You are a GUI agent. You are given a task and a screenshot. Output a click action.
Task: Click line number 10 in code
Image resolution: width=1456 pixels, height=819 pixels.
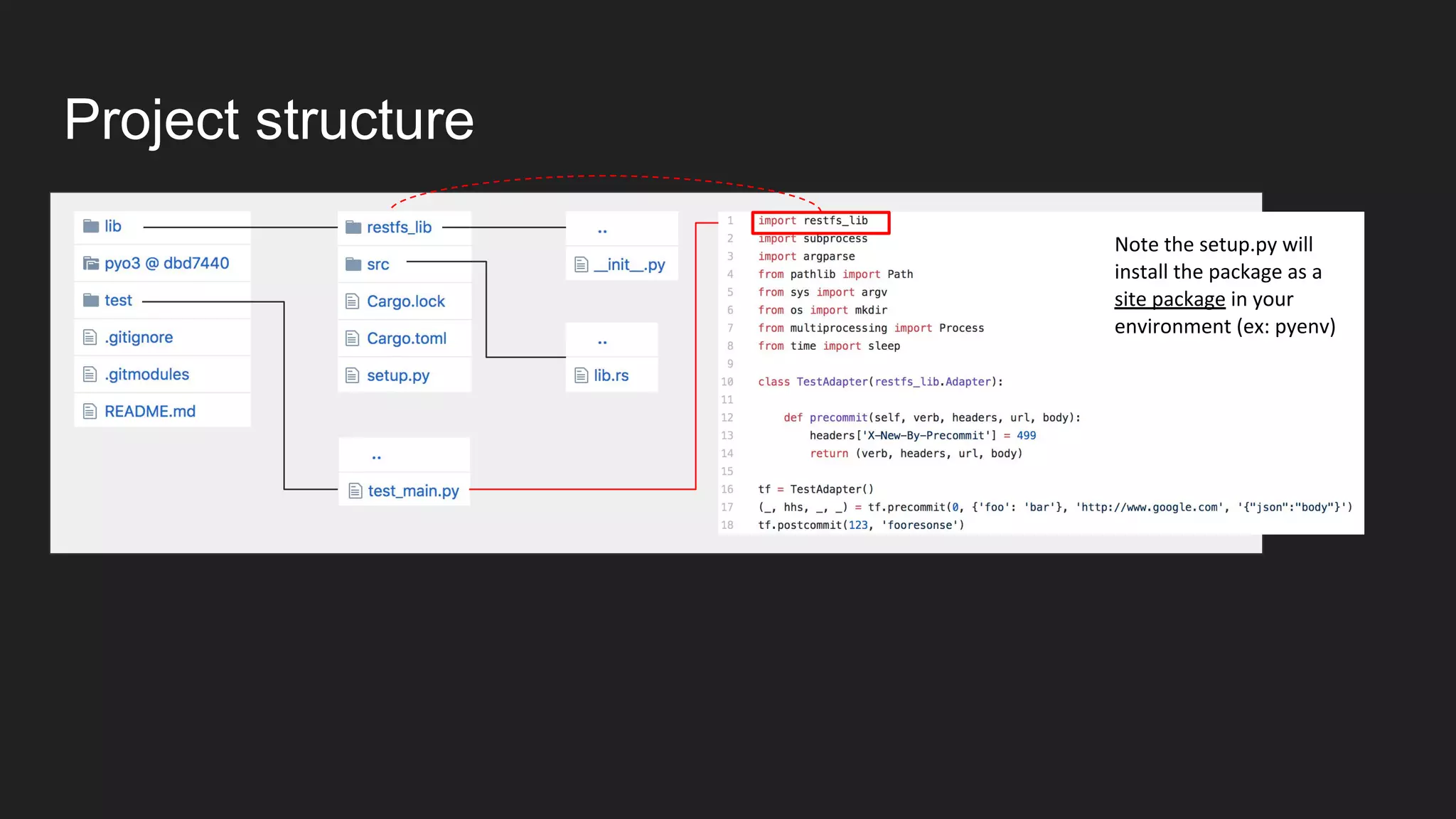(x=727, y=382)
